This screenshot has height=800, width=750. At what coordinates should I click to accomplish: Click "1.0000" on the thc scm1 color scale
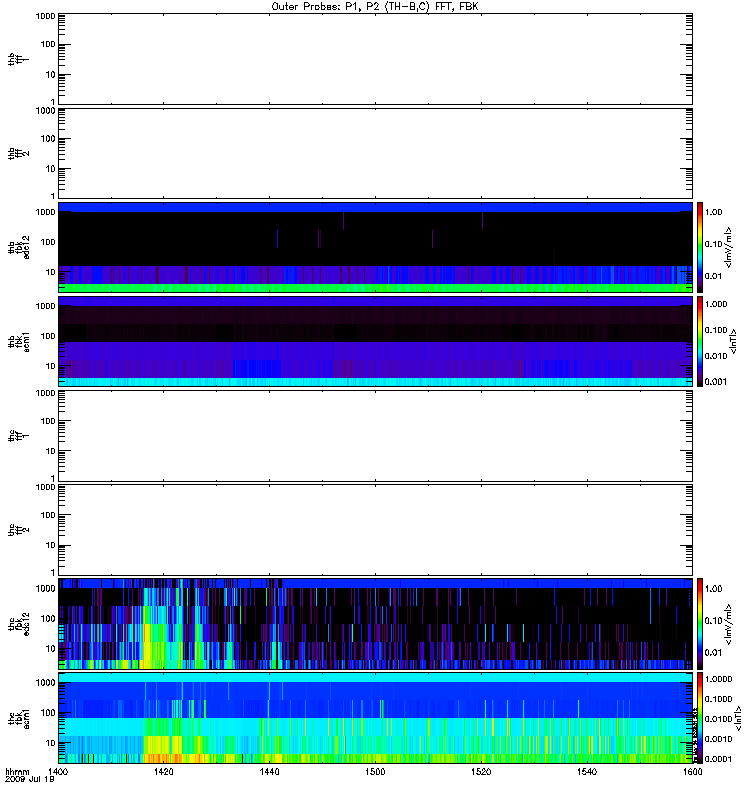click(x=718, y=679)
